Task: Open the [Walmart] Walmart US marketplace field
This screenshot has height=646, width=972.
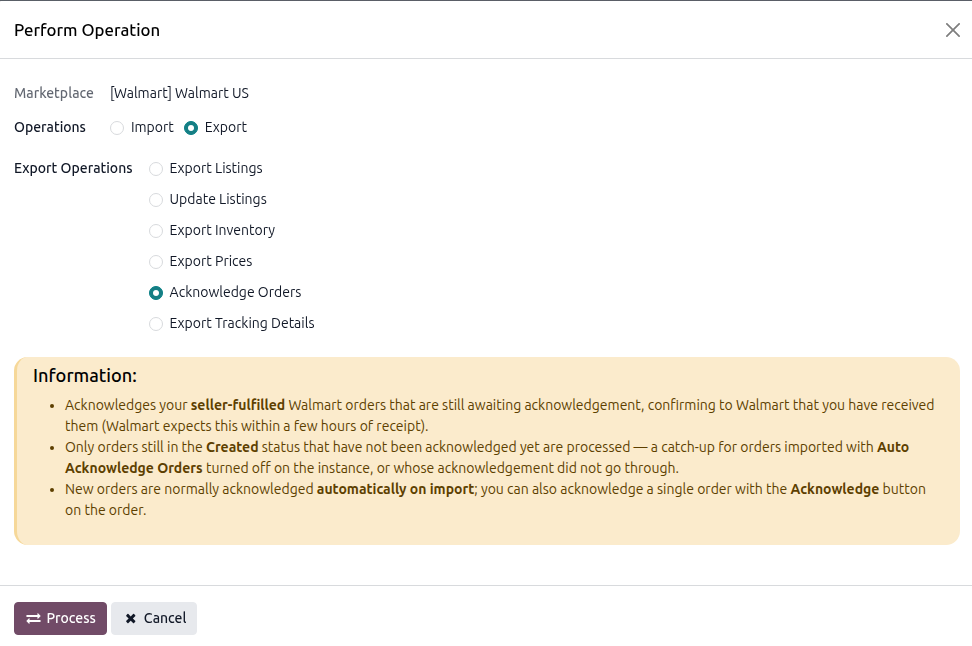Action: pos(179,93)
